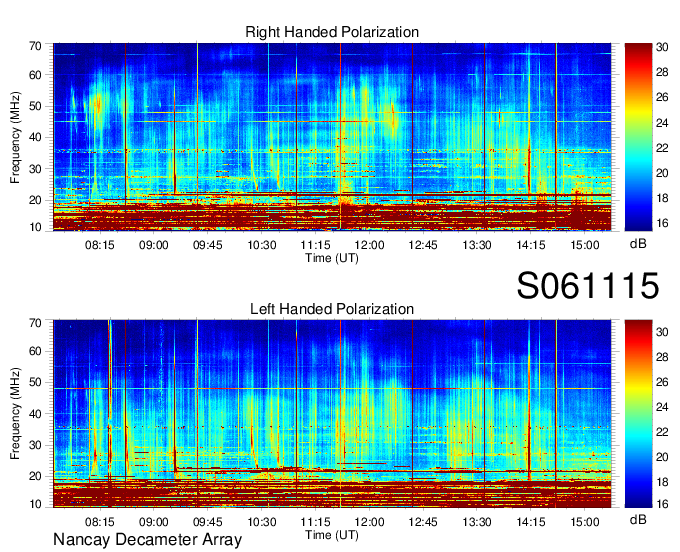Viewport: 680px width, 552px height.
Task: Click 14:15 tick on Left Handed time axis
Action: coord(531,522)
